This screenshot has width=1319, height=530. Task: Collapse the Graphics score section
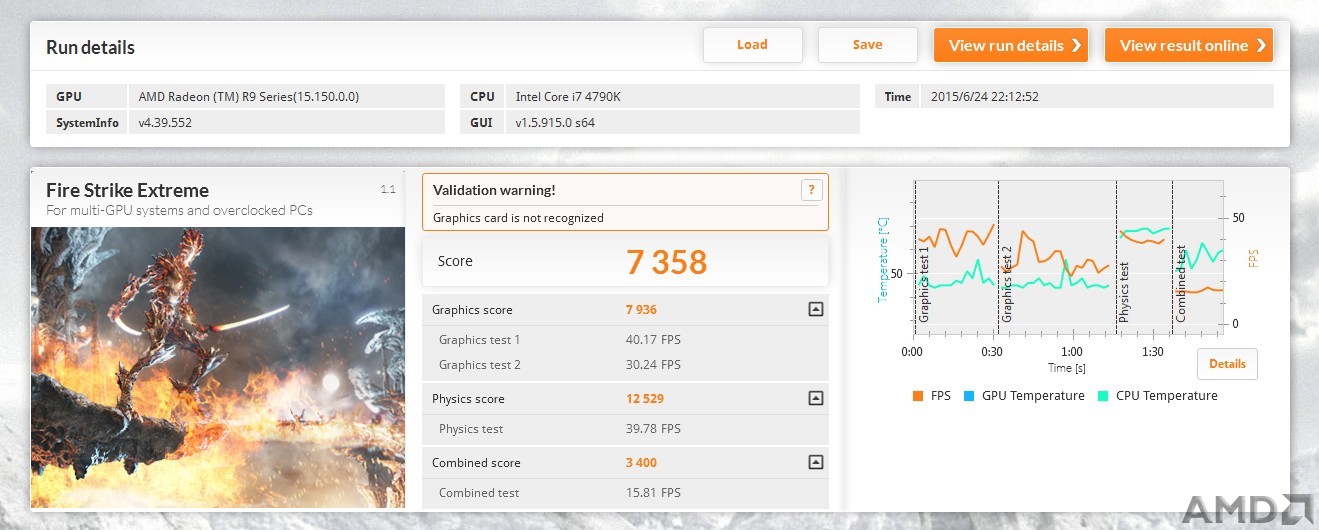point(815,310)
